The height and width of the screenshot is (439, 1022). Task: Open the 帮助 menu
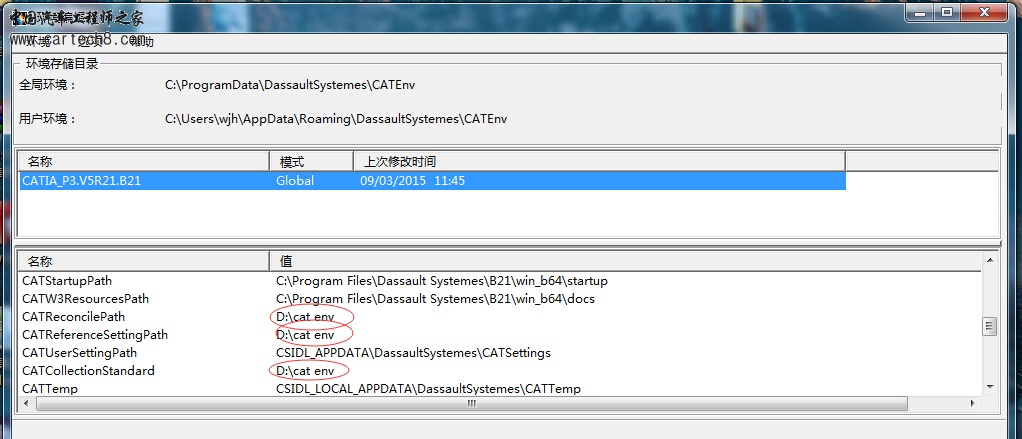coord(142,42)
